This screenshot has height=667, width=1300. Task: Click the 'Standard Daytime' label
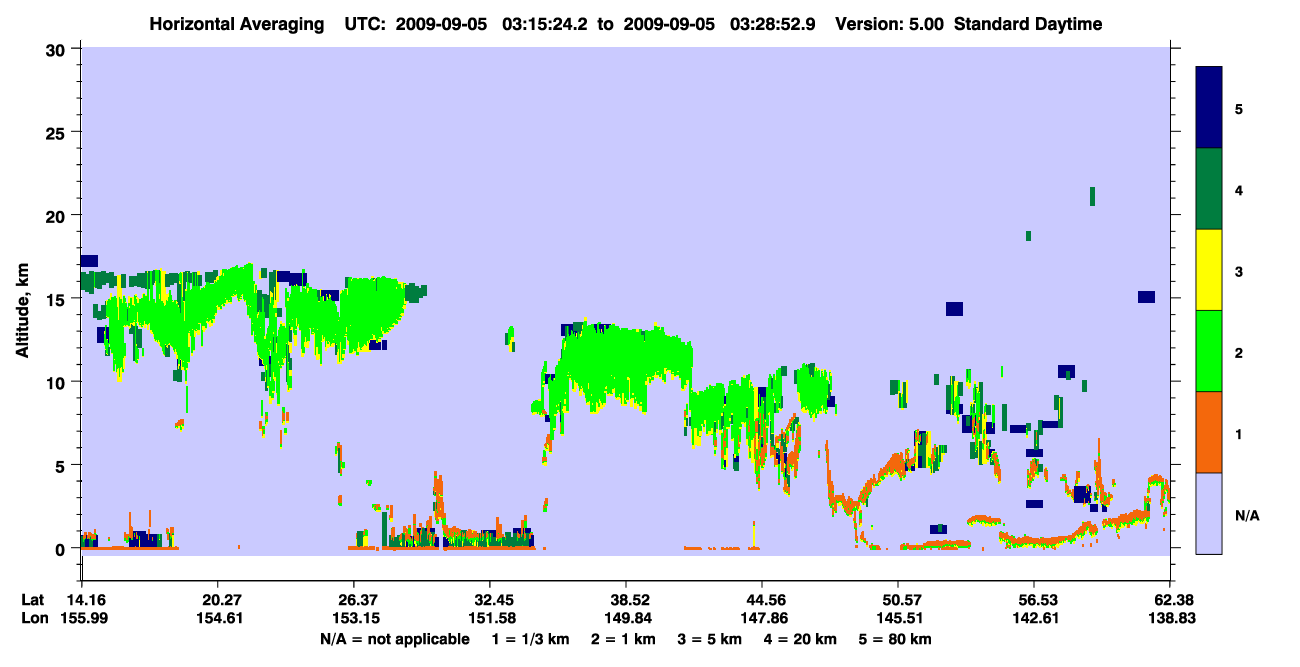pyautogui.click(x=1028, y=24)
